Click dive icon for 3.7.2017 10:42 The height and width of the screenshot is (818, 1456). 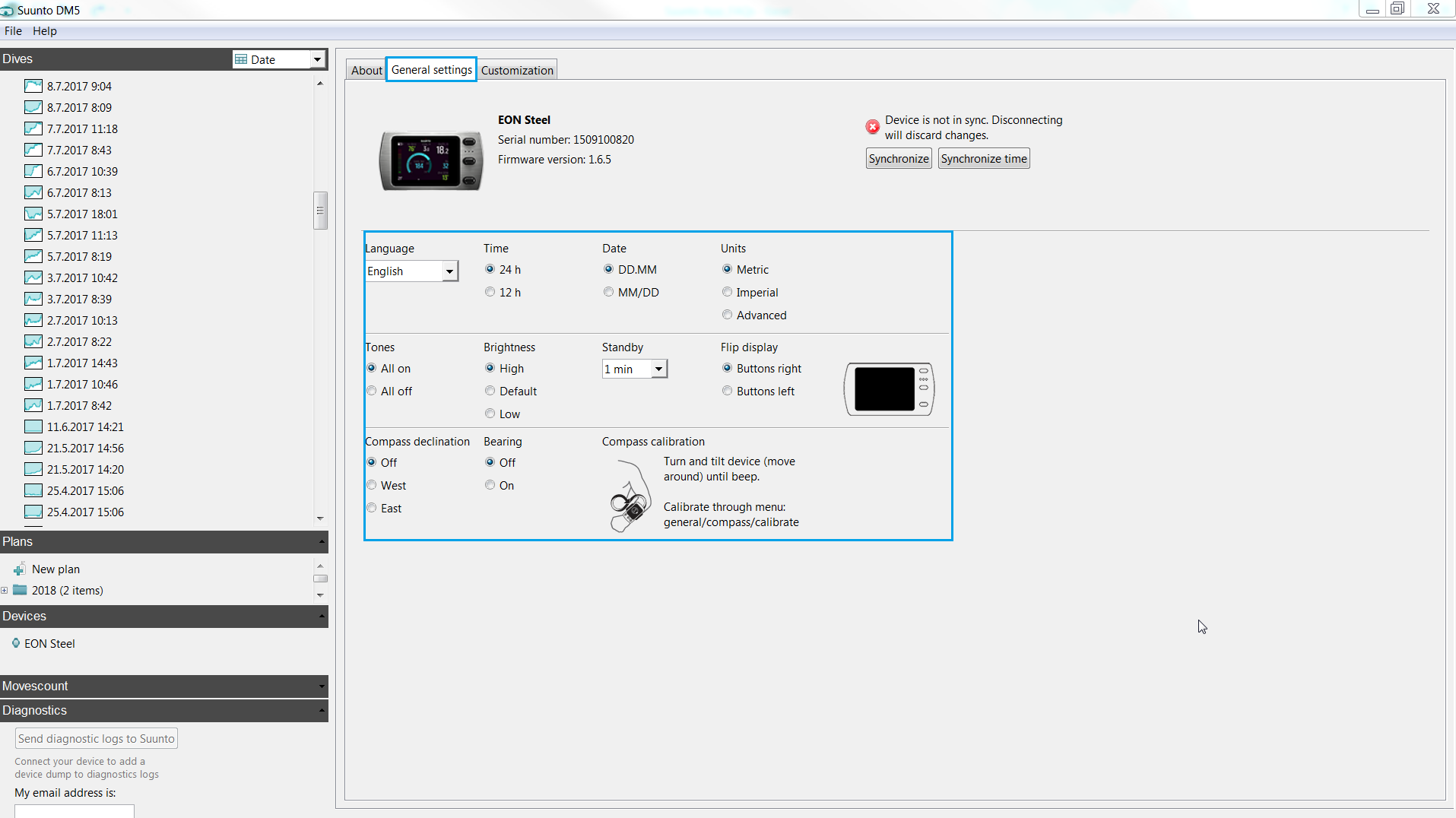[x=33, y=277]
